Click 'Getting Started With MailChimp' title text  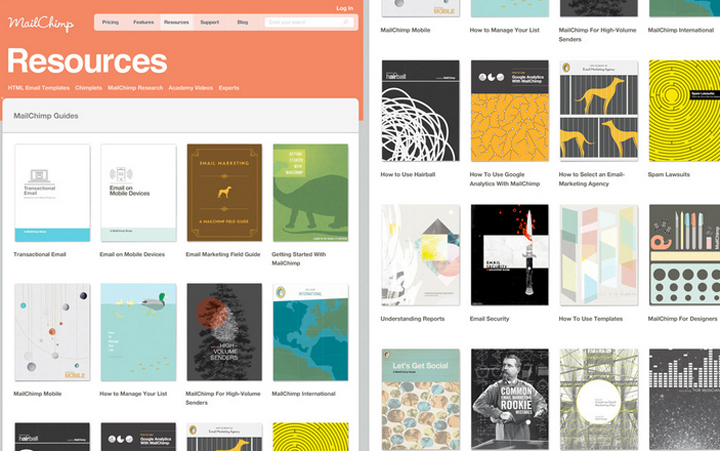(x=299, y=259)
